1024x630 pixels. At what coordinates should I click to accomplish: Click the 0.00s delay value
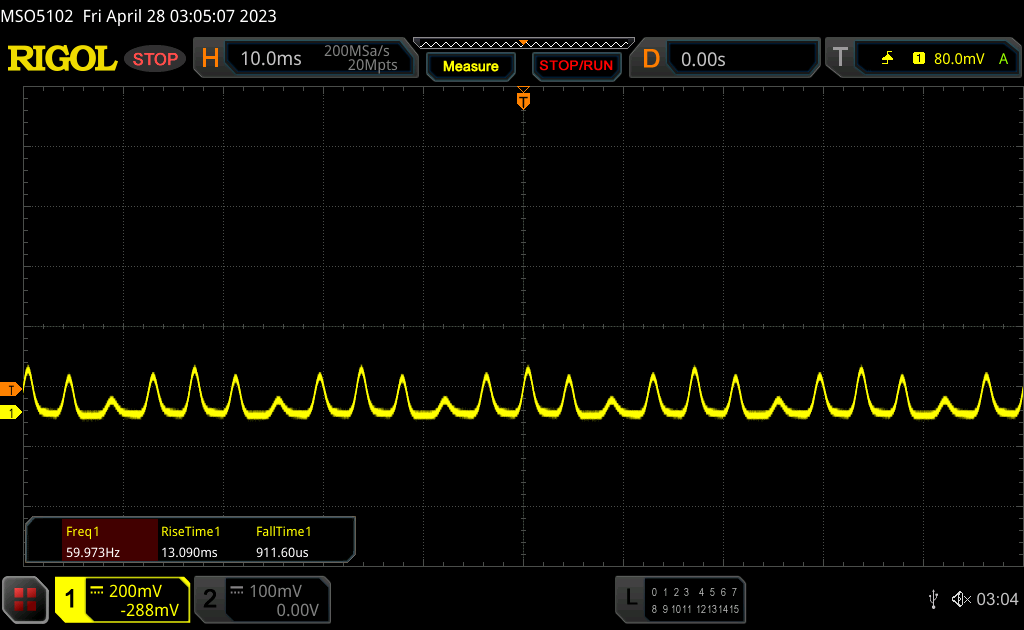tap(703, 59)
